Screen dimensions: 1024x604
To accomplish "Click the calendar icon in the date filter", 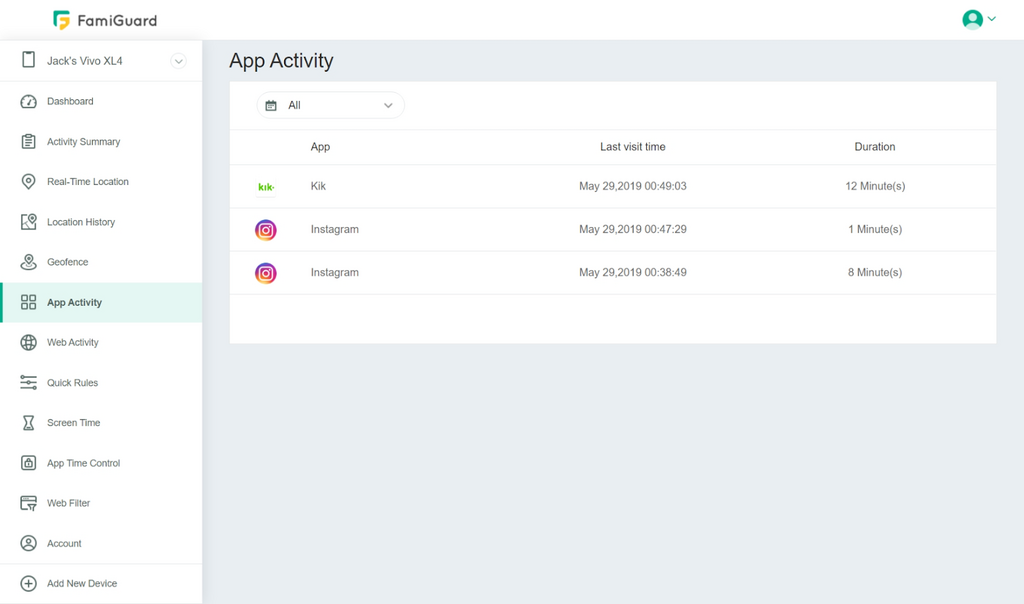I will pos(271,105).
